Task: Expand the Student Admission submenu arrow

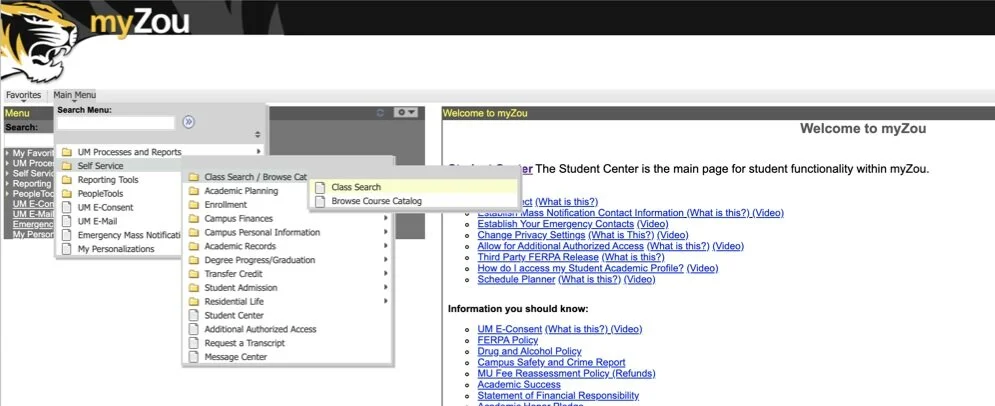Action: [x=385, y=287]
